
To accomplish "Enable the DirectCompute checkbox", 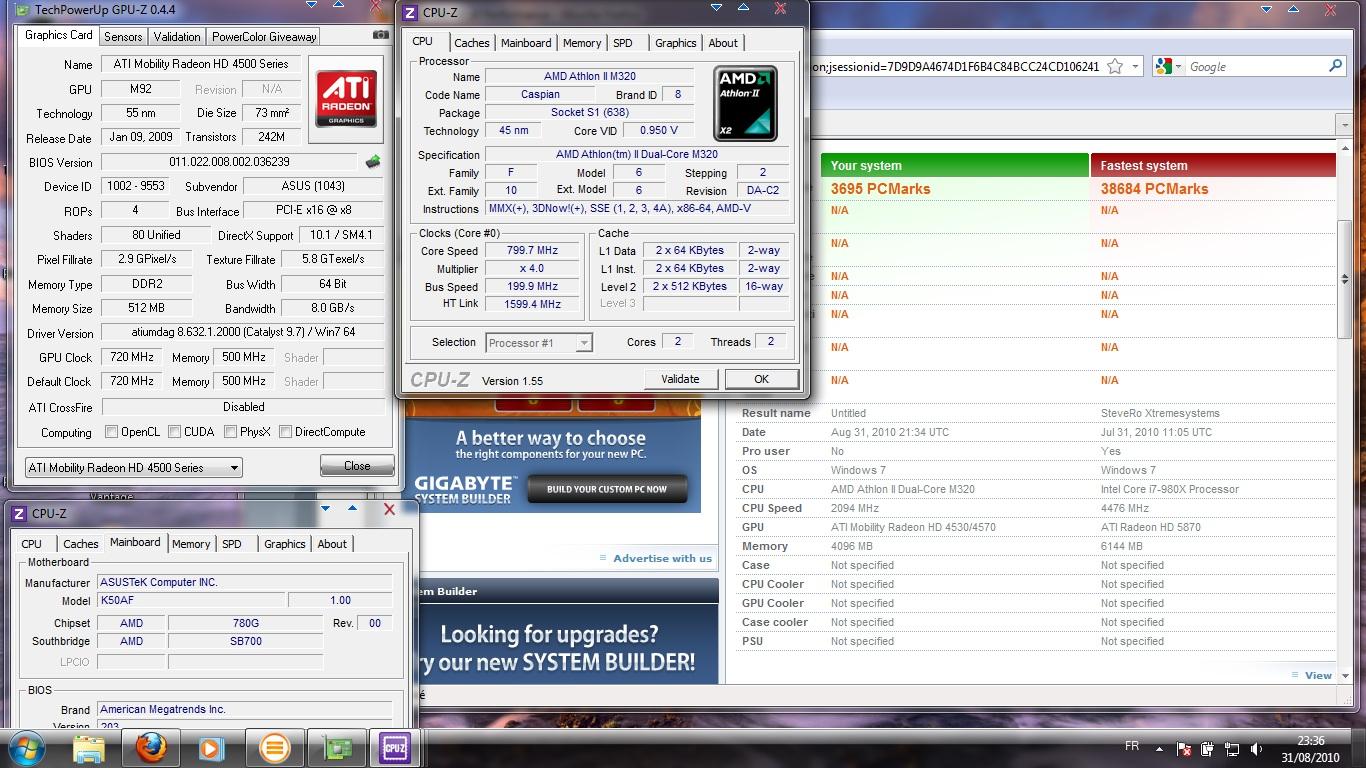I will 286,432.
